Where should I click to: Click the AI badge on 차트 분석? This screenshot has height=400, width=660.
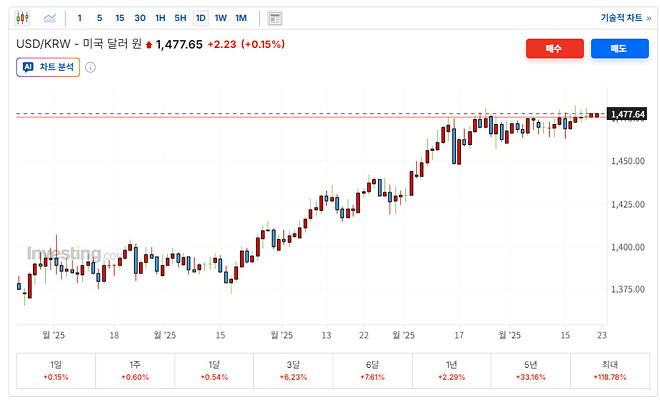point(28,67)
